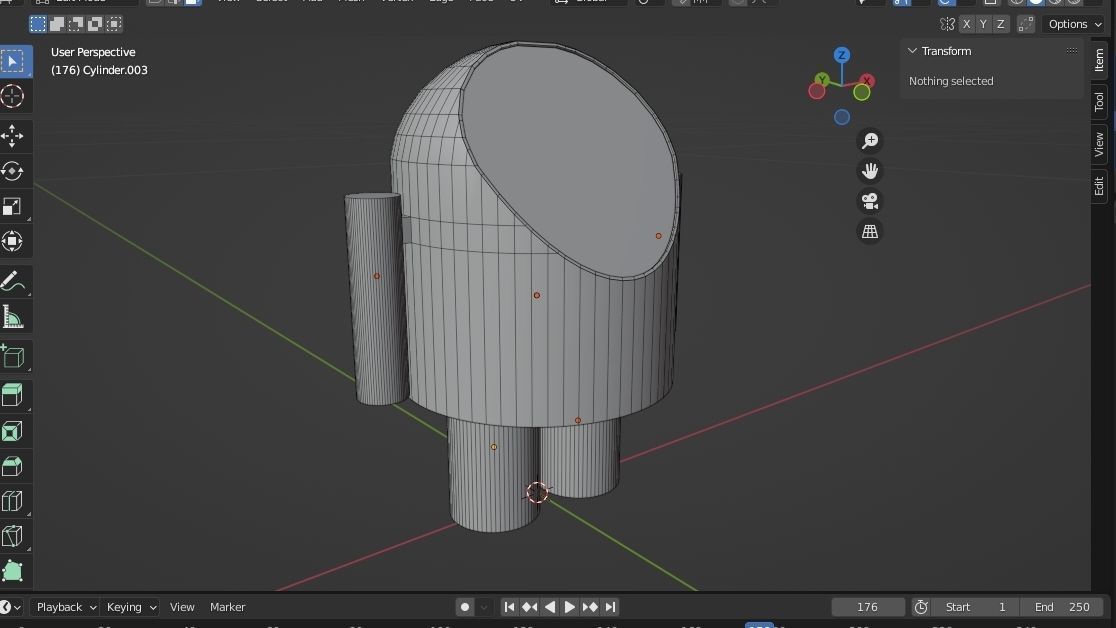
Task: Pick the Poly Build tool
Action: coord(12,570)
